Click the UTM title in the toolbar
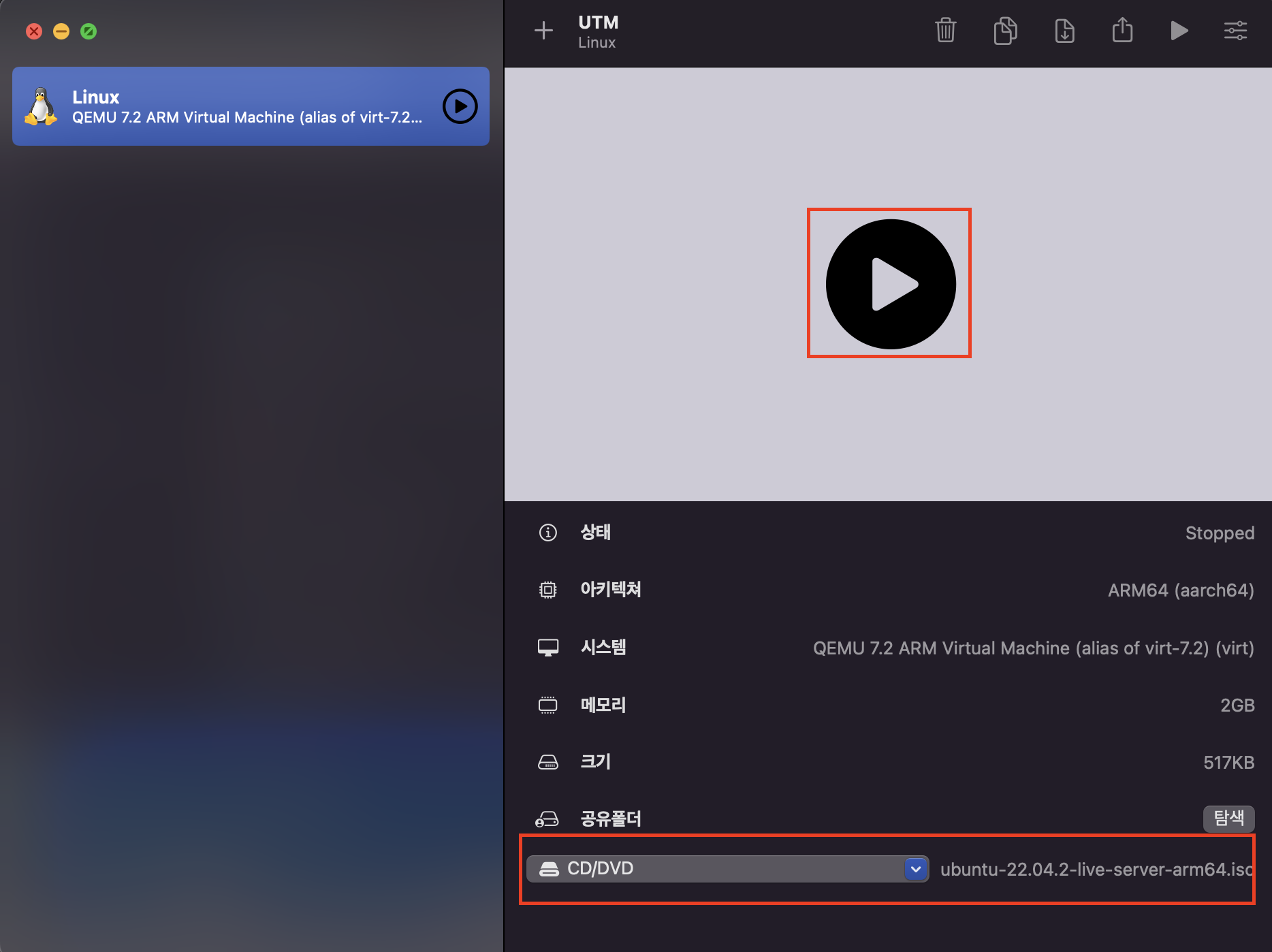The image size is (1272, 952). 599,22
